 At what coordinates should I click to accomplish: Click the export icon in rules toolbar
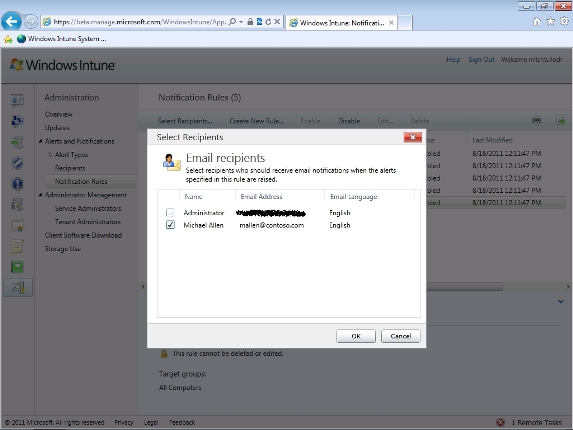(560, 120)
